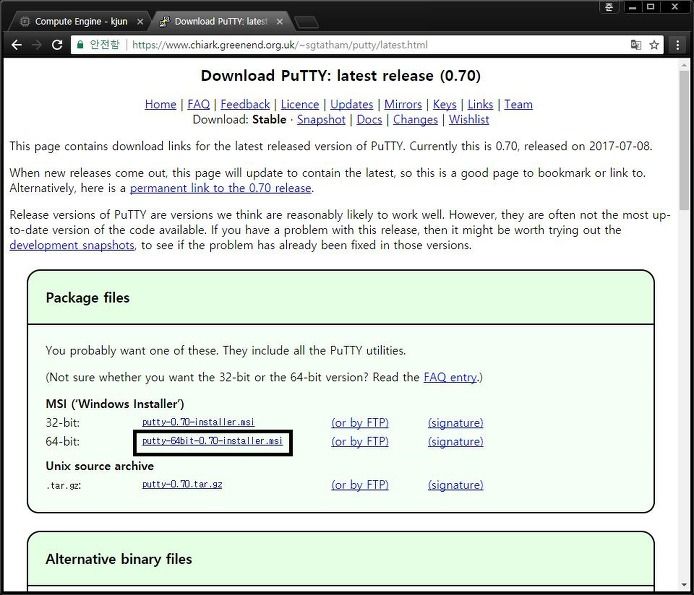Download putty-64bit-0.70-installer.msi

[x=212, y=441]
